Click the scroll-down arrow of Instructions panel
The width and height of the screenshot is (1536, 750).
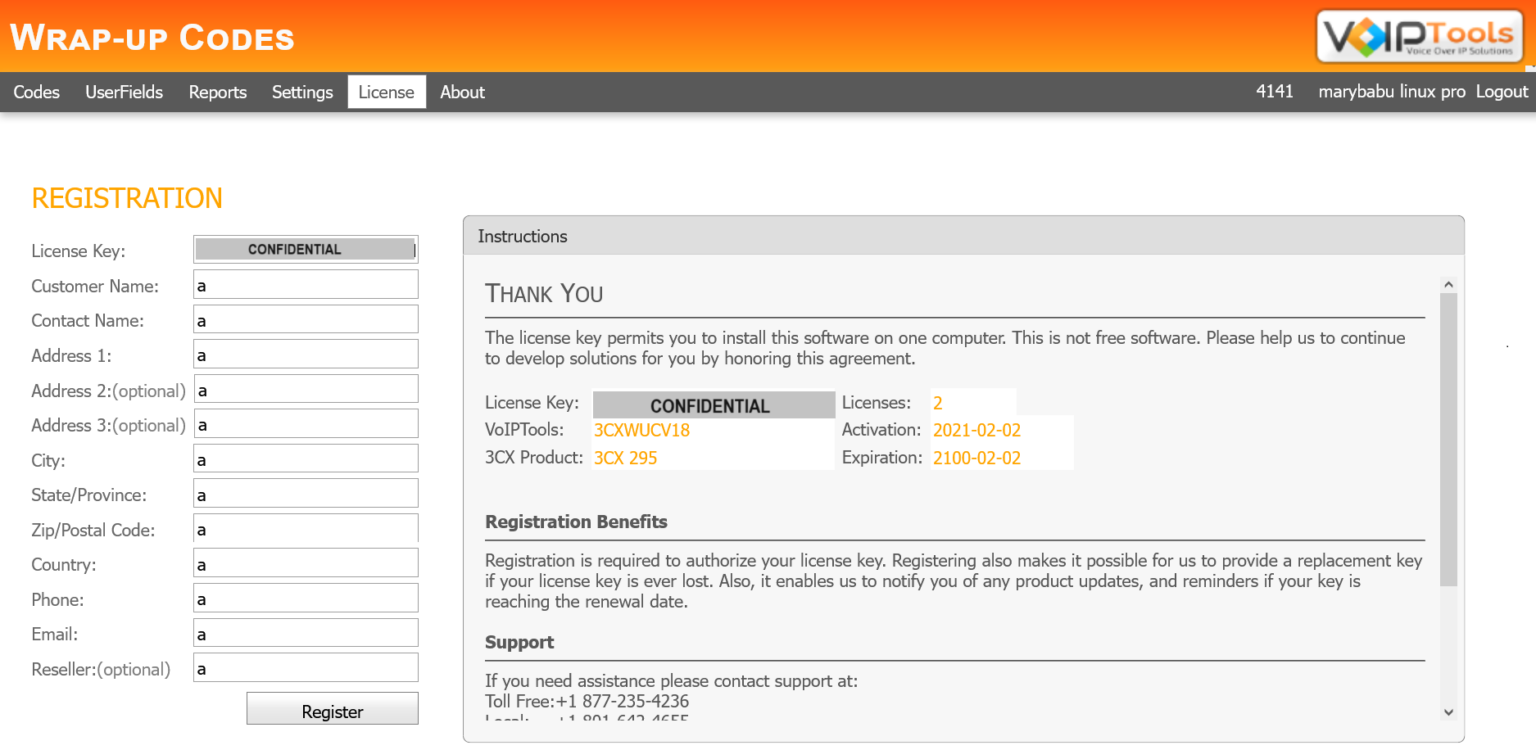tap(1448, 711)
